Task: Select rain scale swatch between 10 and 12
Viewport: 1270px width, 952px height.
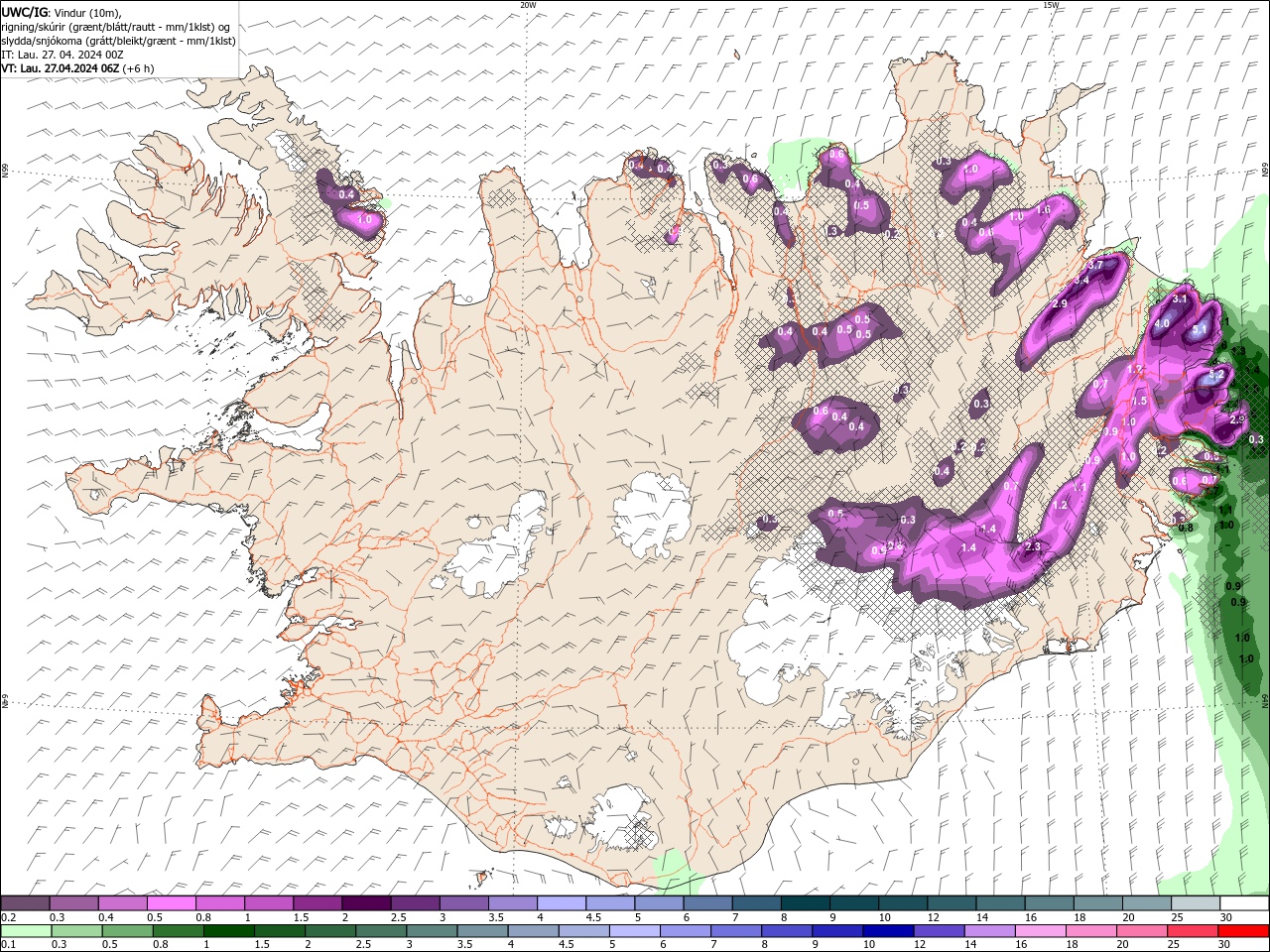Action: [886, 931]
